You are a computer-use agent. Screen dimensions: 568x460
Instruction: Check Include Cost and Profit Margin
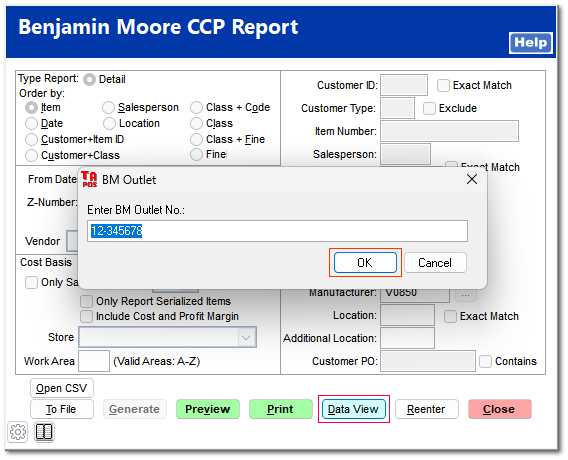pos(86,316)
